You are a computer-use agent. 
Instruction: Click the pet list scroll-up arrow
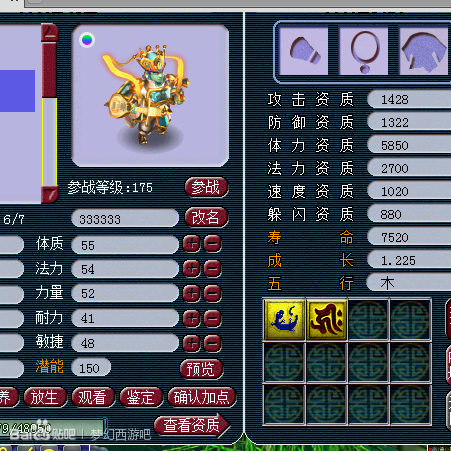50,32
